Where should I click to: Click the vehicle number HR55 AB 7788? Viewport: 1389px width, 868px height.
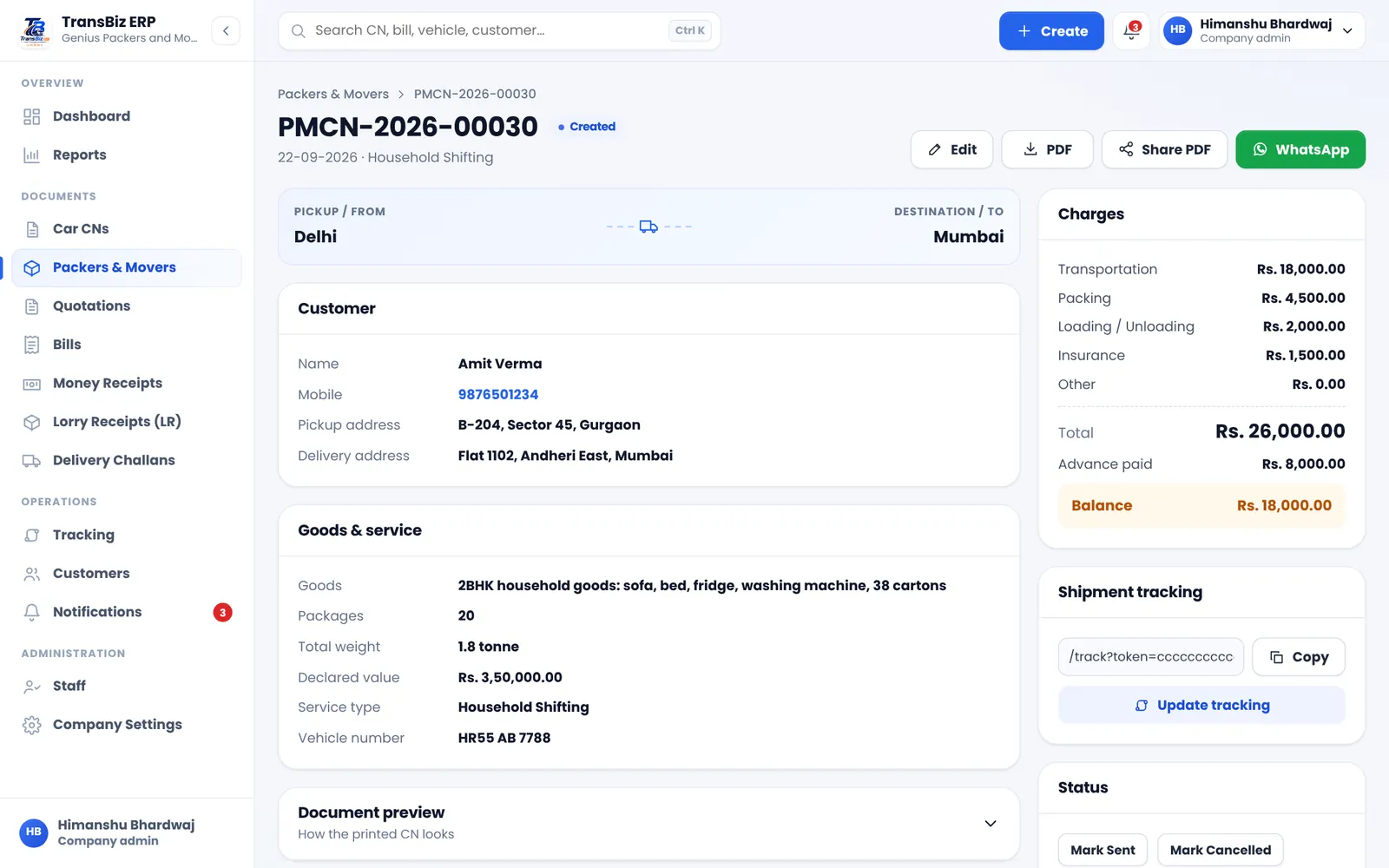pos(504,738)
